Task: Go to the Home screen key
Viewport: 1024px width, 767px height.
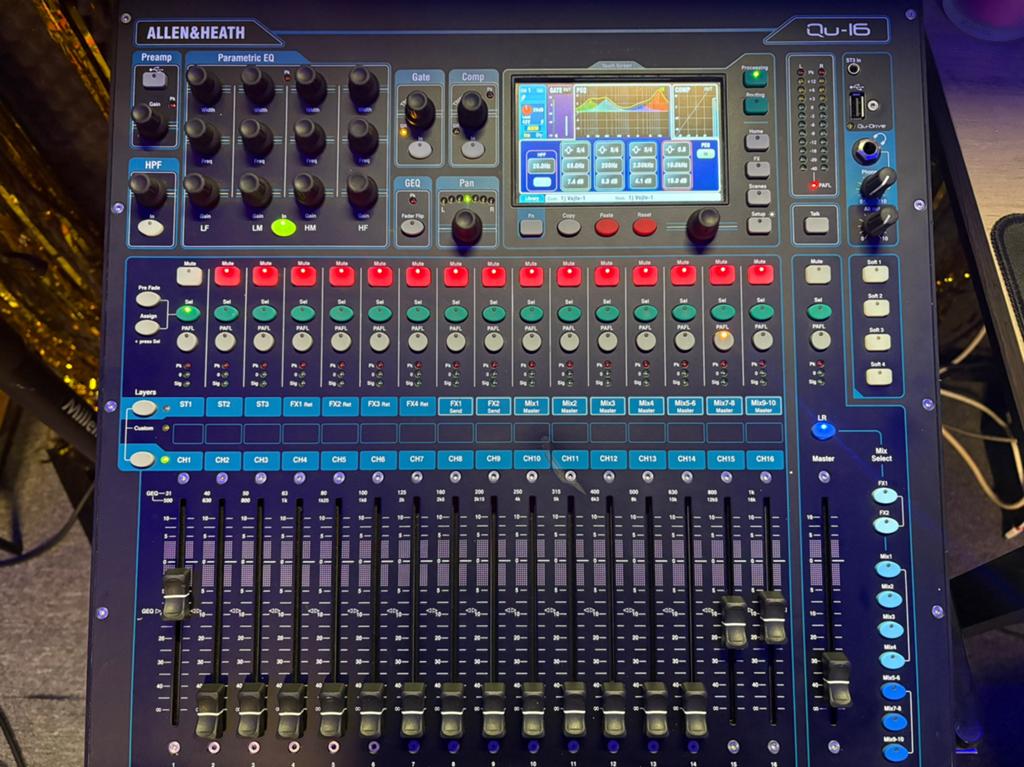Action: pyautogui.click(x=757, y=142)
